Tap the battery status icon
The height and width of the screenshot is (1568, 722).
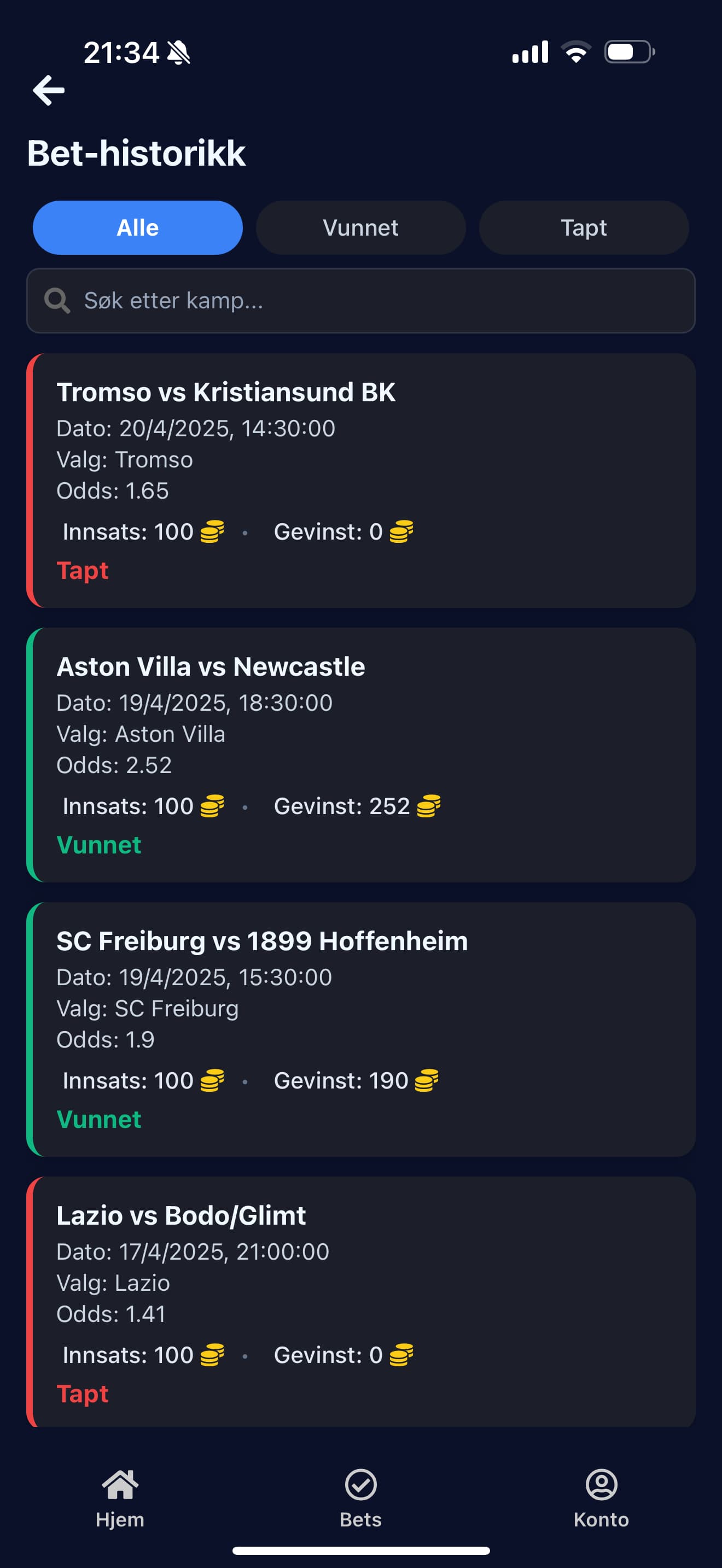pos(629,52)
